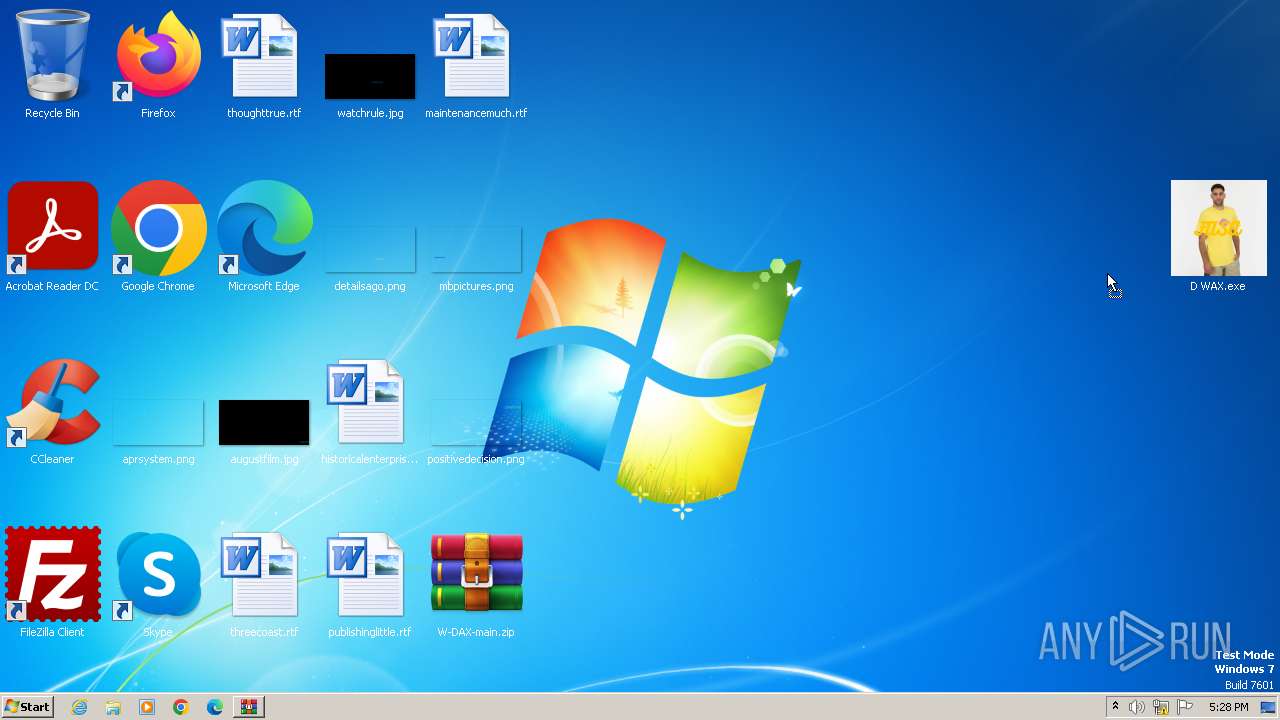
Task: Select the Firefox desktop shortcut
Action: (x=158, y=66)
